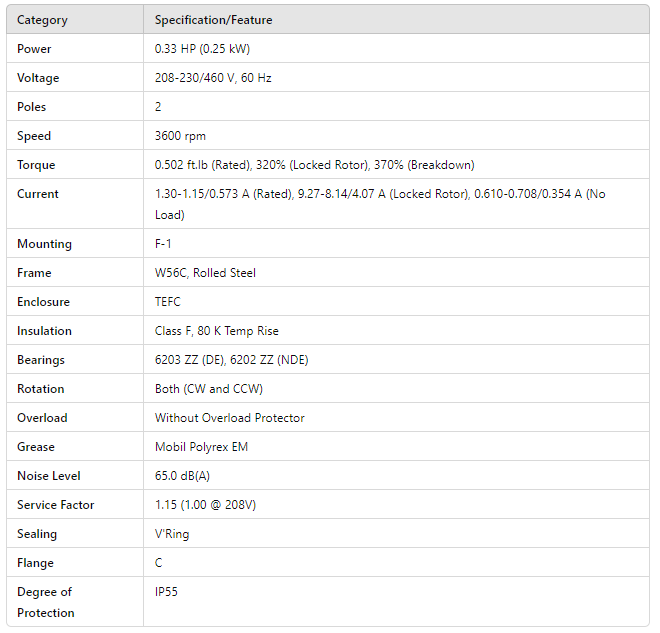Click the Without Overload Protector text

pos(229,418)
